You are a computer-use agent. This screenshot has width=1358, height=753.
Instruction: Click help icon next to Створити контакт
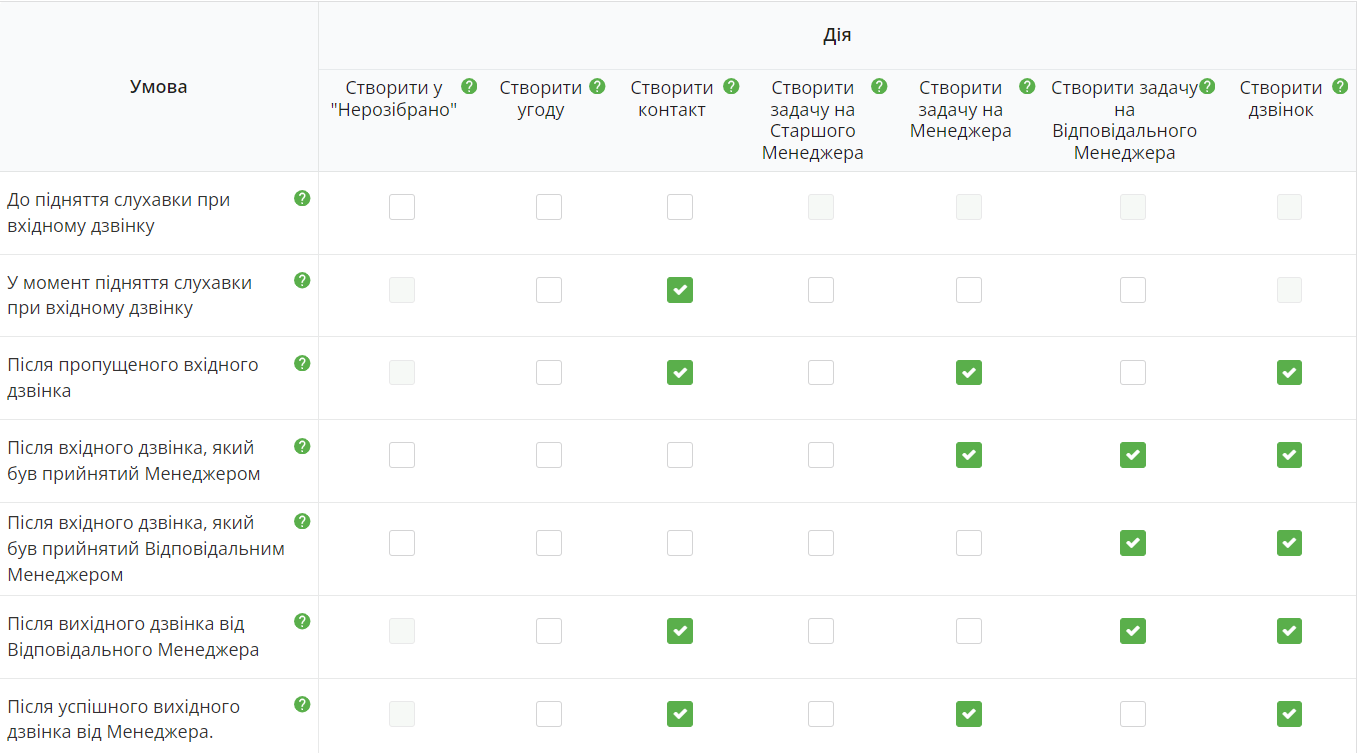pos(731,86)
